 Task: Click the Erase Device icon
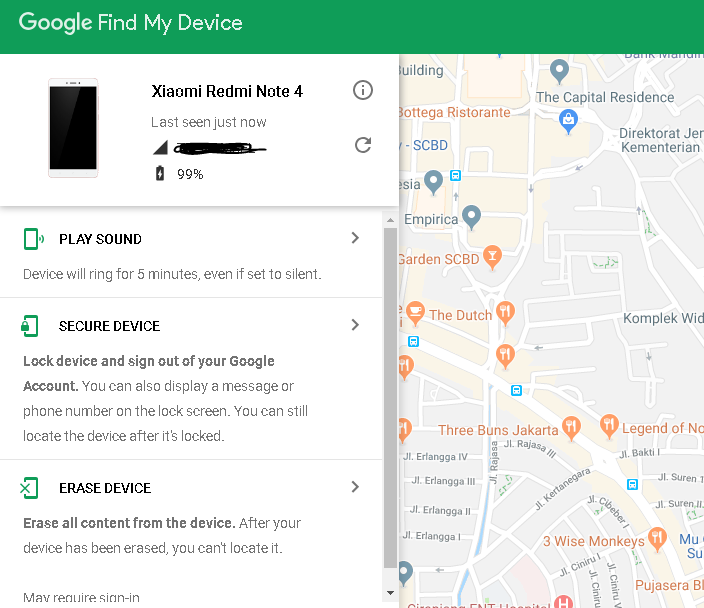pyautogui.click(x=30, y=488)
